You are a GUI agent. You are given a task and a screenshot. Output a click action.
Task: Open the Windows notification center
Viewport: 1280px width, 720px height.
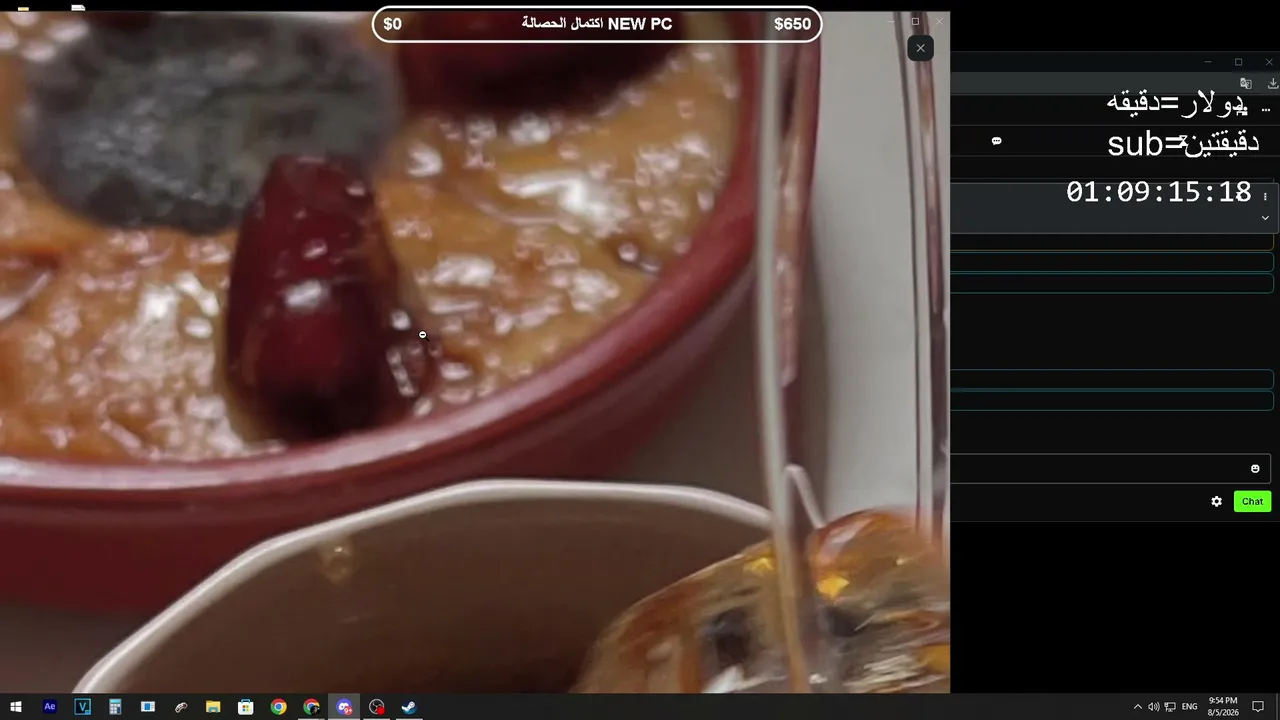point(1258,707)
